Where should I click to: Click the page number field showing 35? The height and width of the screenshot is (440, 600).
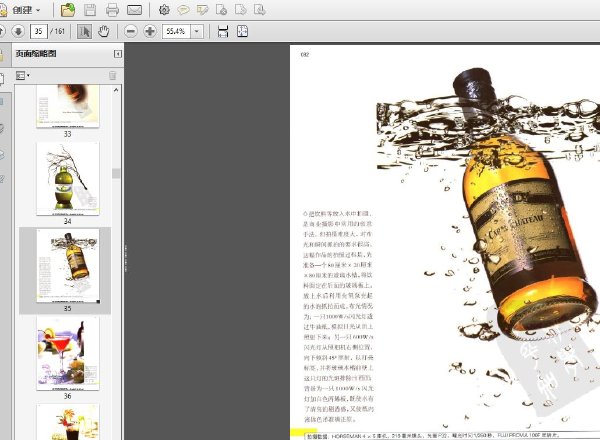pos(39,31)
